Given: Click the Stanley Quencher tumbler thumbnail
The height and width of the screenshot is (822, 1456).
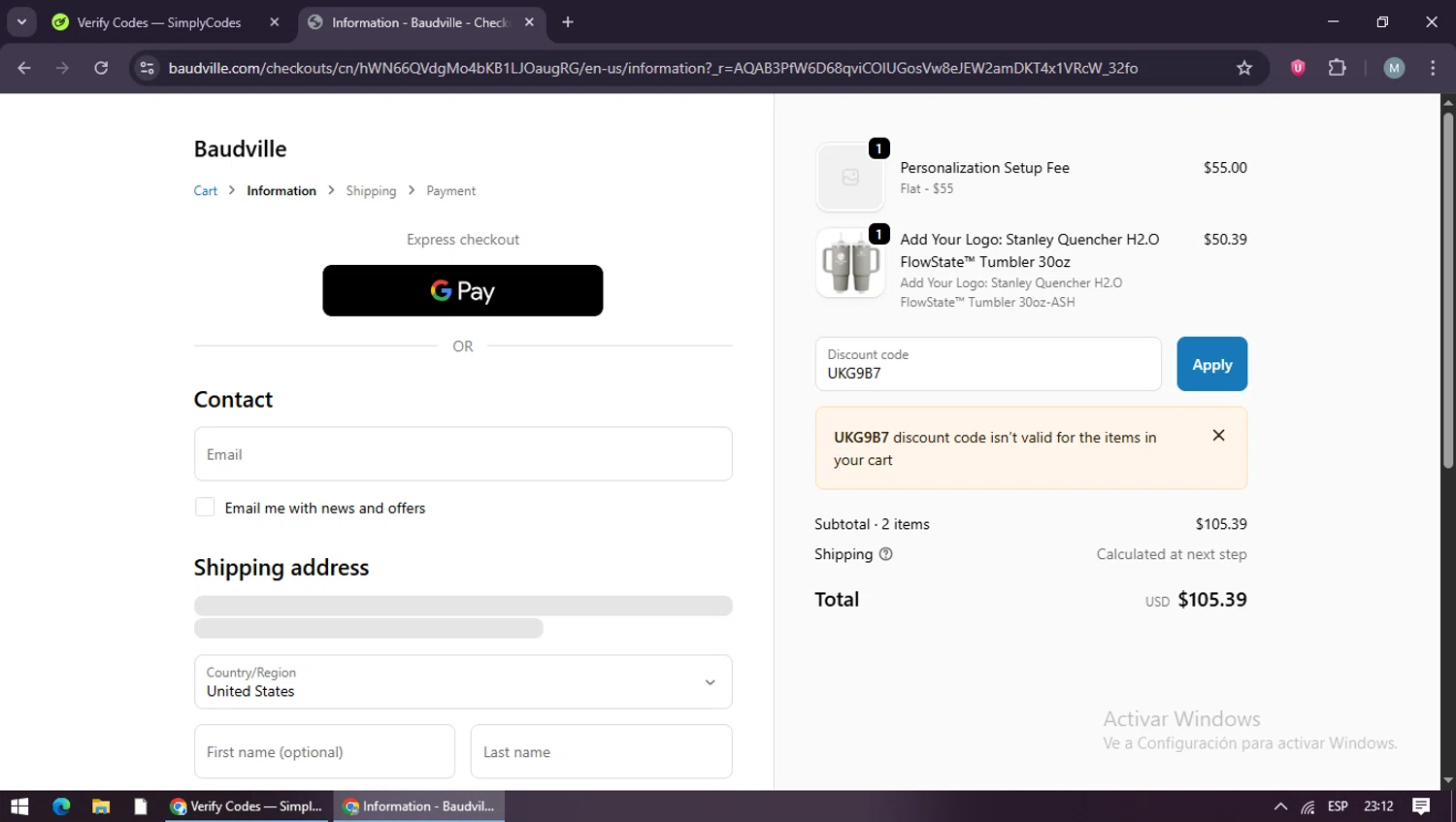Looking at the screenshot, I should [850, 263].
